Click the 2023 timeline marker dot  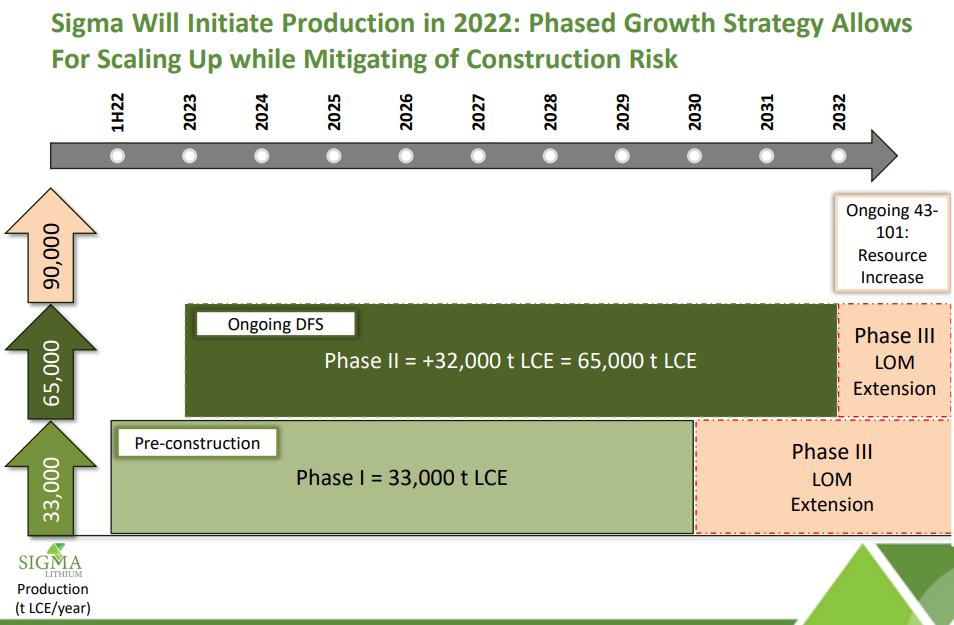click(x=190, y=156)
